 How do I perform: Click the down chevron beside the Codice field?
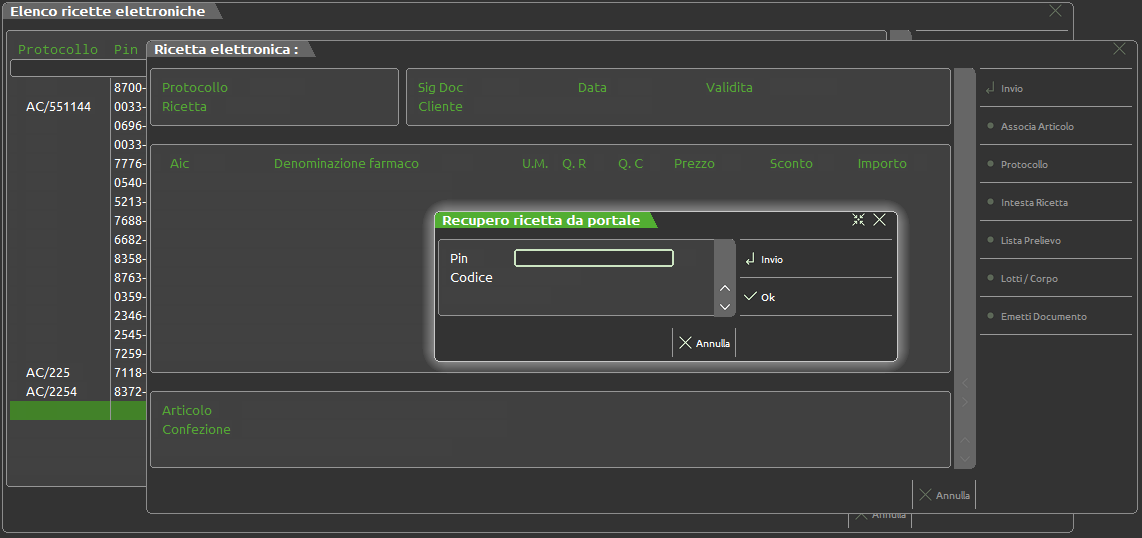coord(725,305)
